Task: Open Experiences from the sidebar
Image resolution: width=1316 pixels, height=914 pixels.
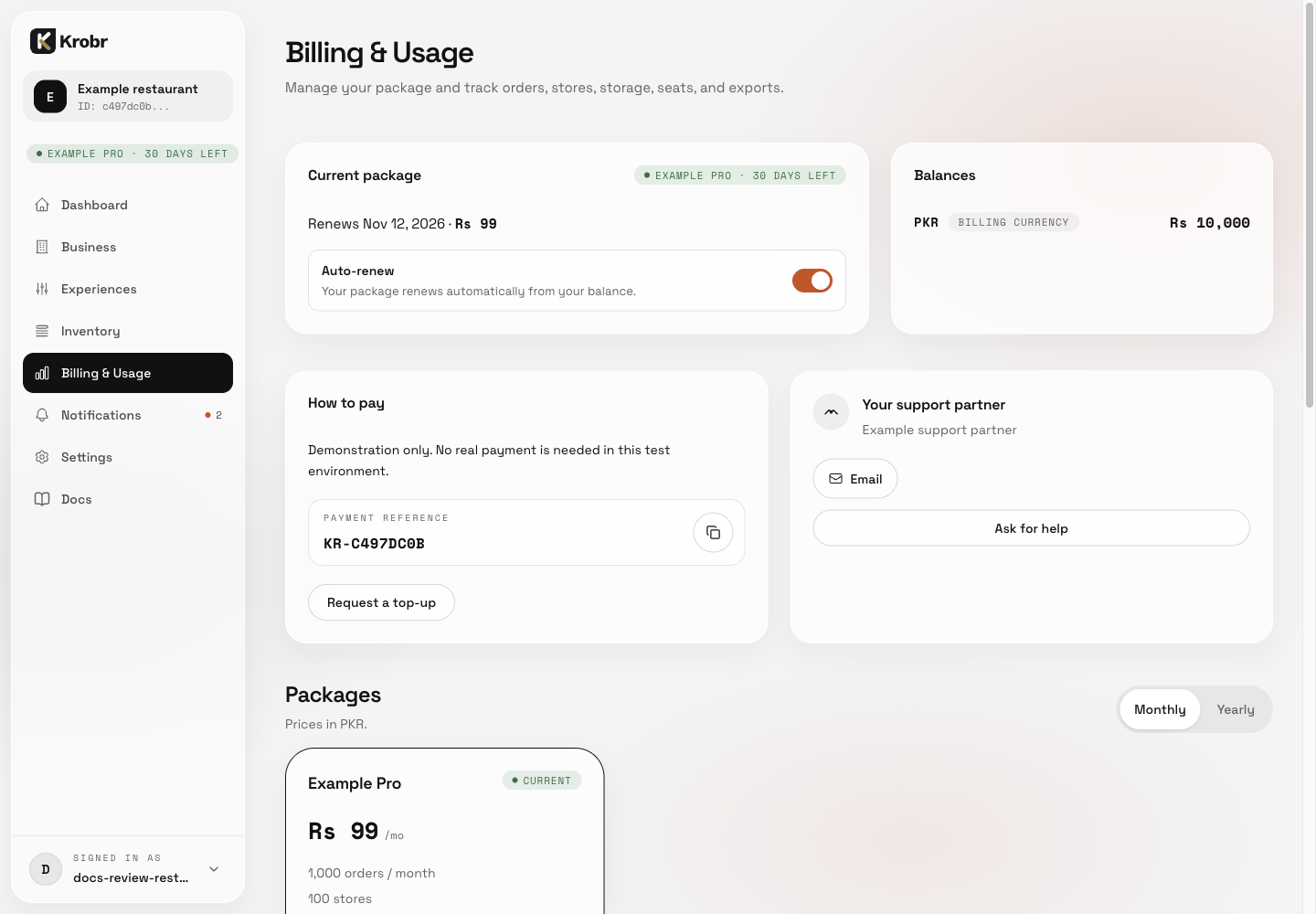Action: click(x=128, y=289)
